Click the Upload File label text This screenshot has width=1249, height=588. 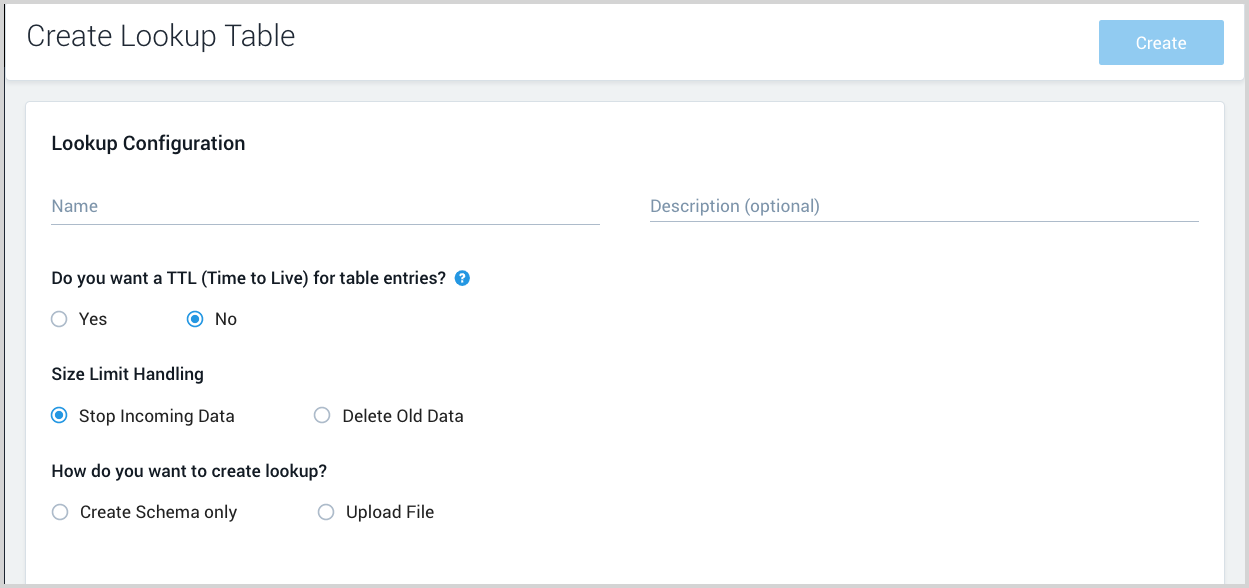click(389, 511)
